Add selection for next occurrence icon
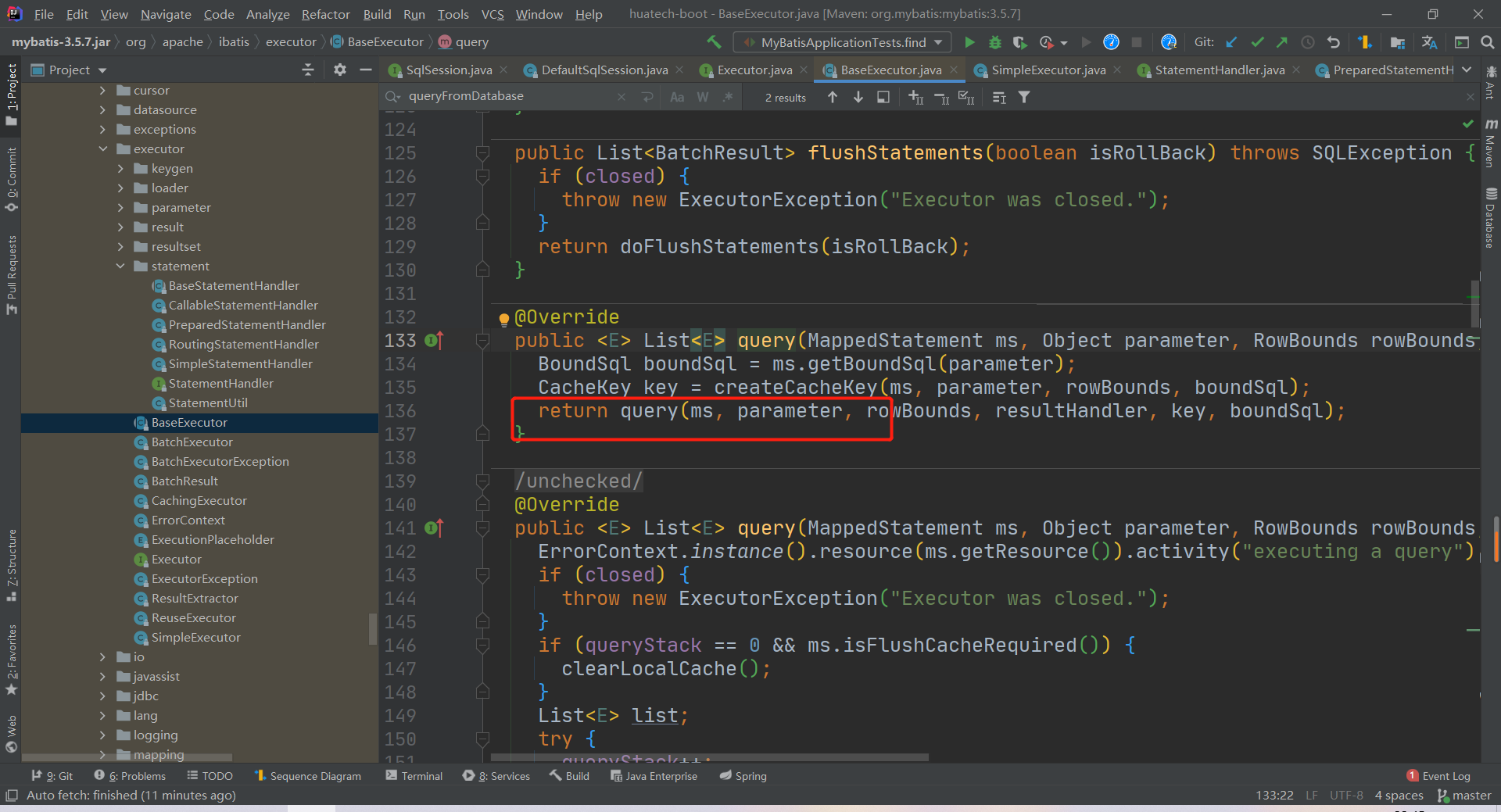 point(916,97)
